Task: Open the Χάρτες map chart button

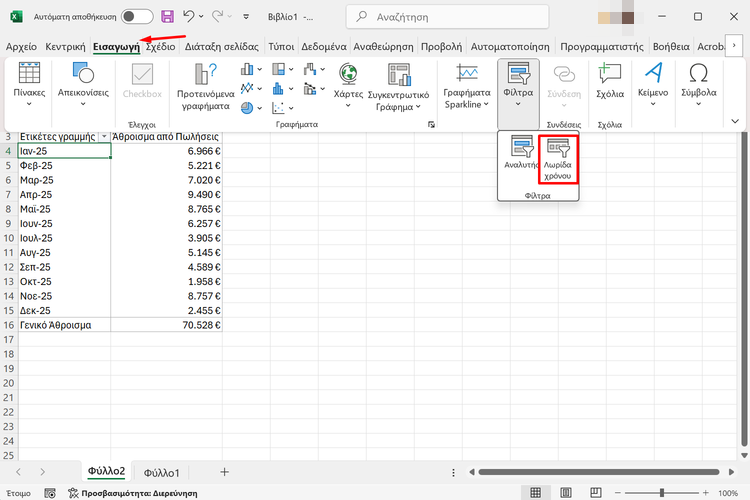Action: pyautogui.click(x=348, y=86)
